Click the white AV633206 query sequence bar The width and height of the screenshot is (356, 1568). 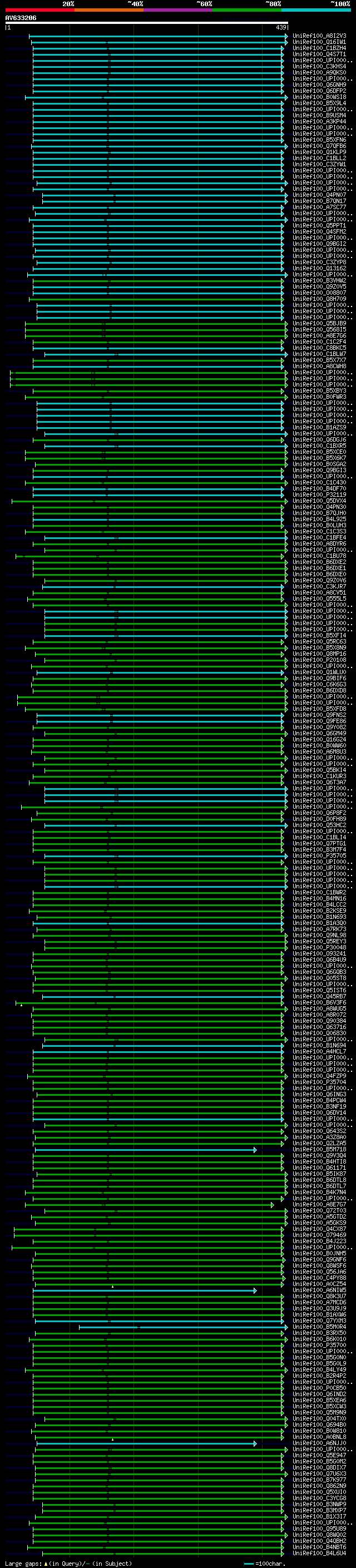[x=147, y=22]
